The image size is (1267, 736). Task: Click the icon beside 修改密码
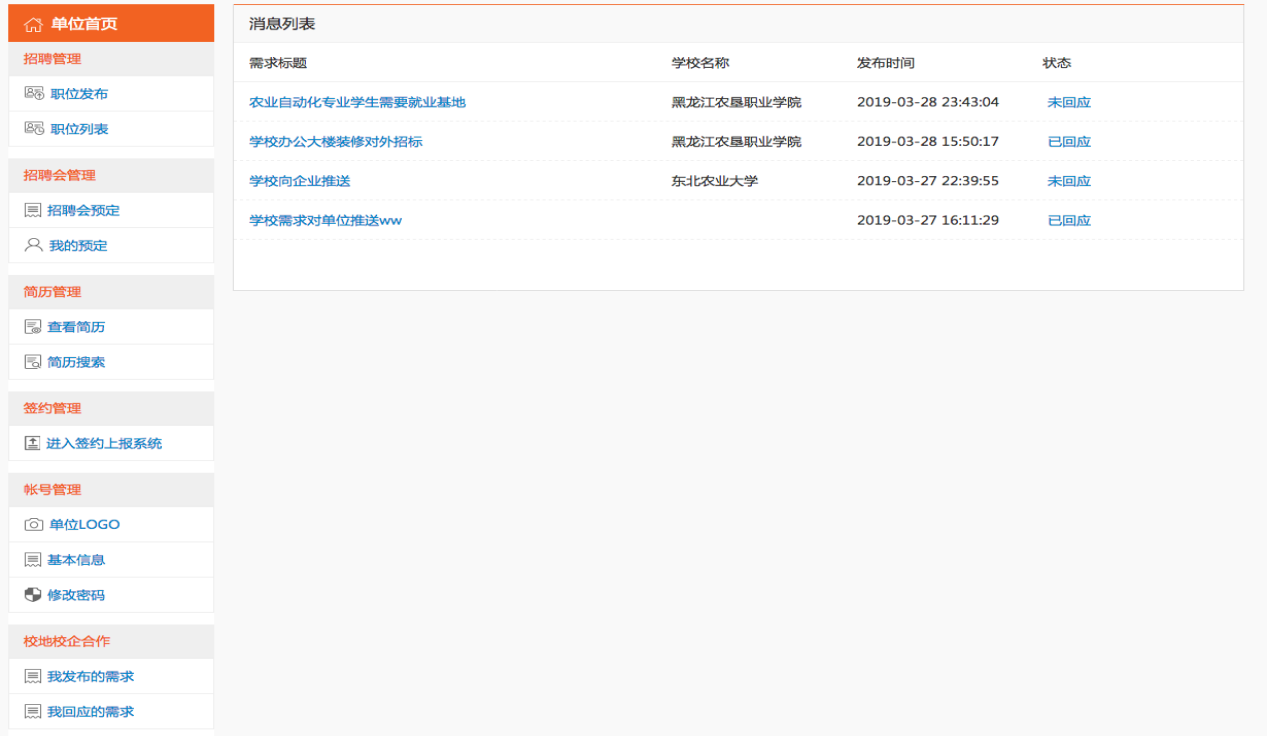tap(33, 595)
